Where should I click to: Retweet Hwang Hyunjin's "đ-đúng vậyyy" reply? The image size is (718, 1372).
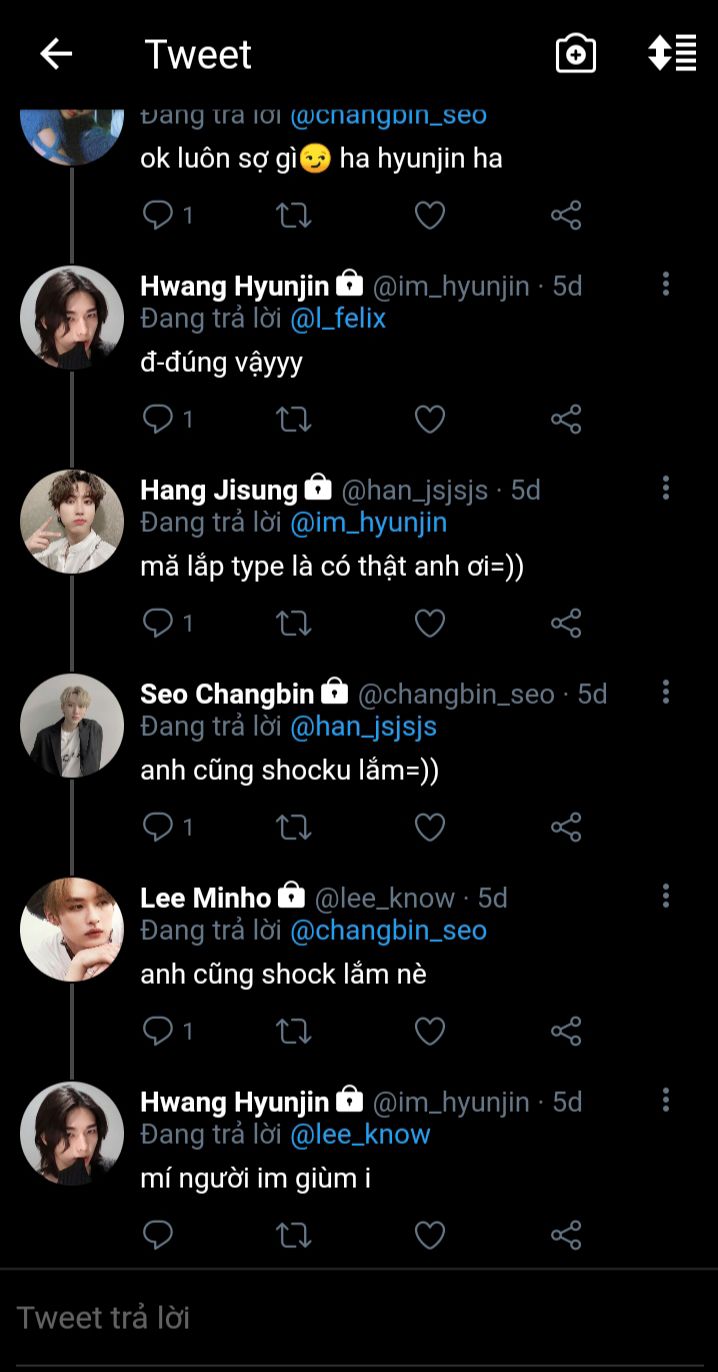[x=294, y=419]
